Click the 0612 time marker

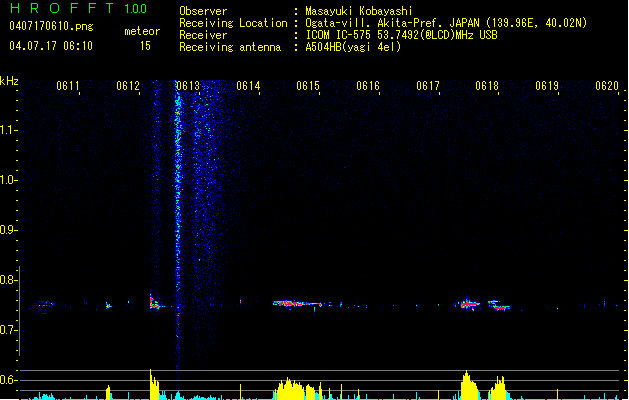pos(128,86)
